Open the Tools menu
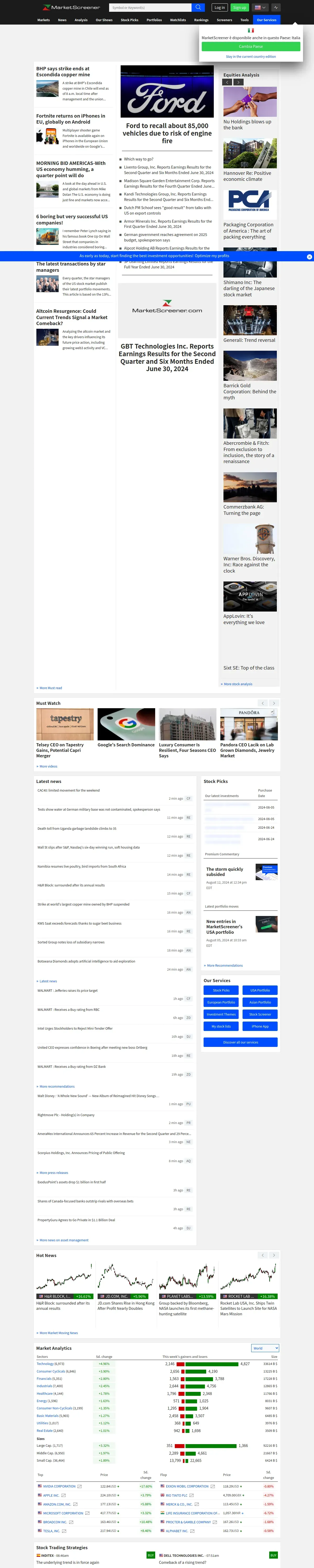 pyautogui.click(x=244, y=20)
